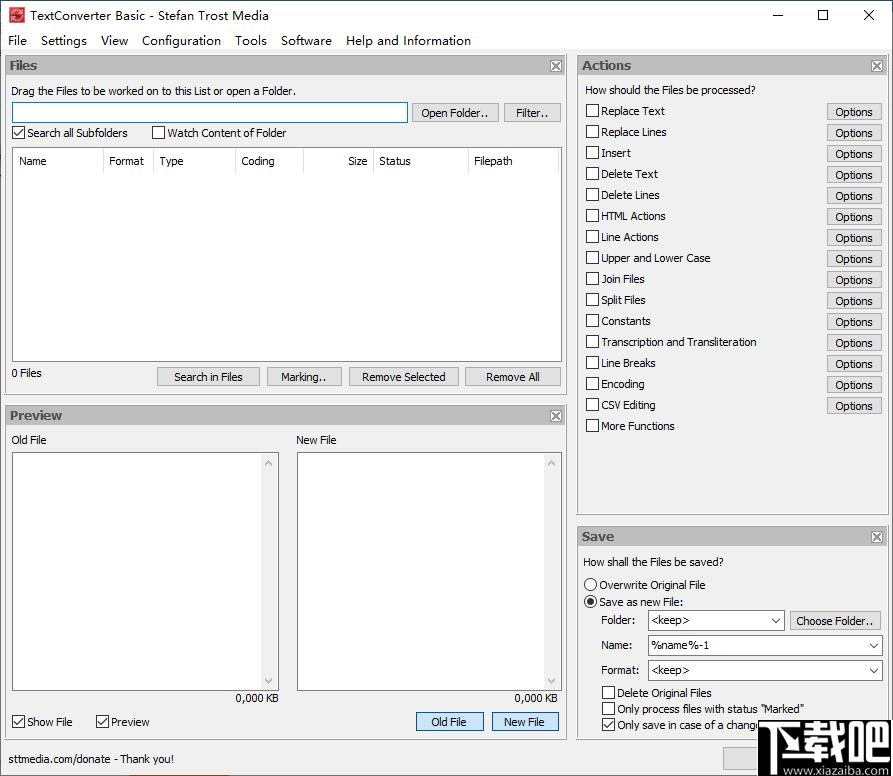Screen dimensions: 893x776
Task: Enable Only process files with status Marked
Action: click(608, 709)
